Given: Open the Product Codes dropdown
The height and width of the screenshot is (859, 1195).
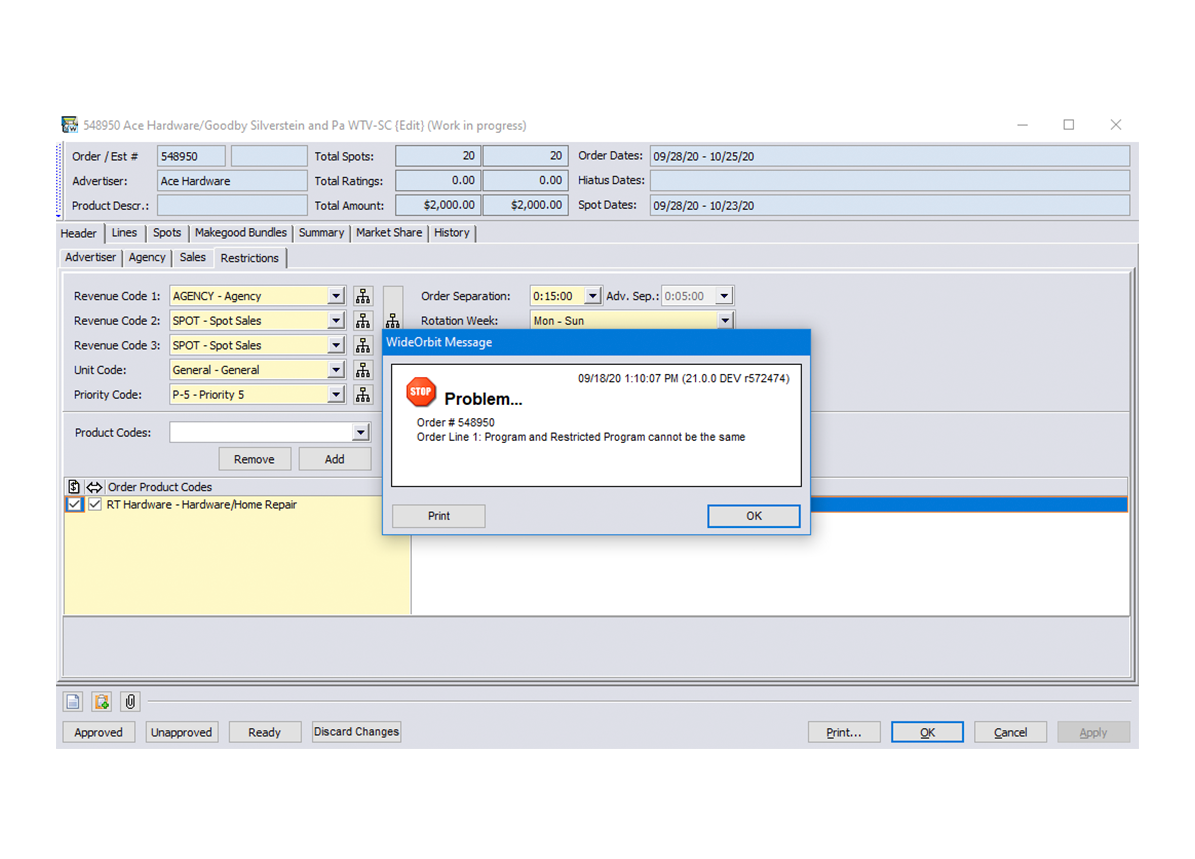Looking at the screenshot, I should [x=361, y=433].
